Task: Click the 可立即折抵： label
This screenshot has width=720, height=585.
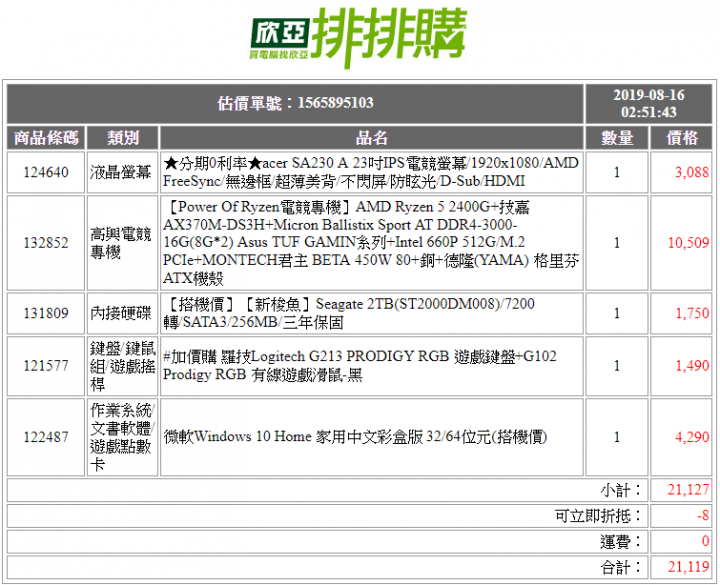Action: point(598,516)
